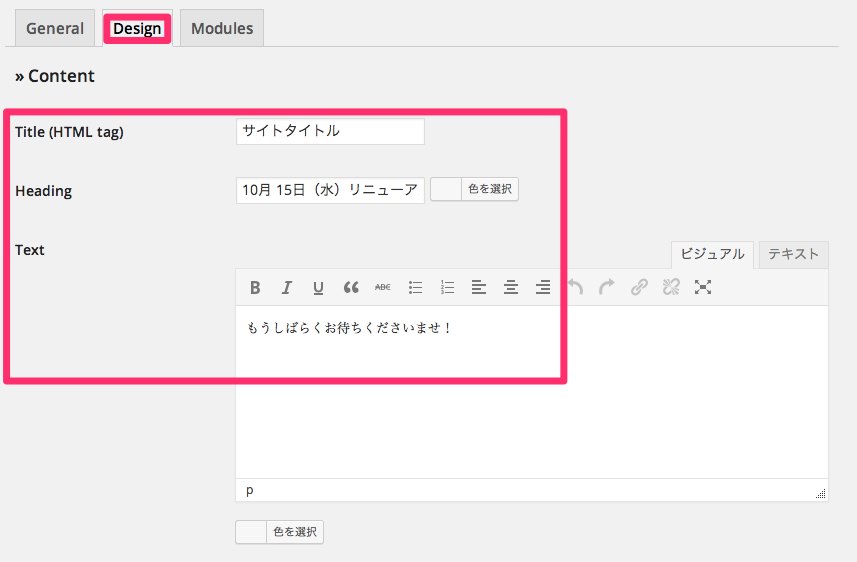Insert a link with the chain icon
This screenshot has height=562, width=857.
point(639,288)
